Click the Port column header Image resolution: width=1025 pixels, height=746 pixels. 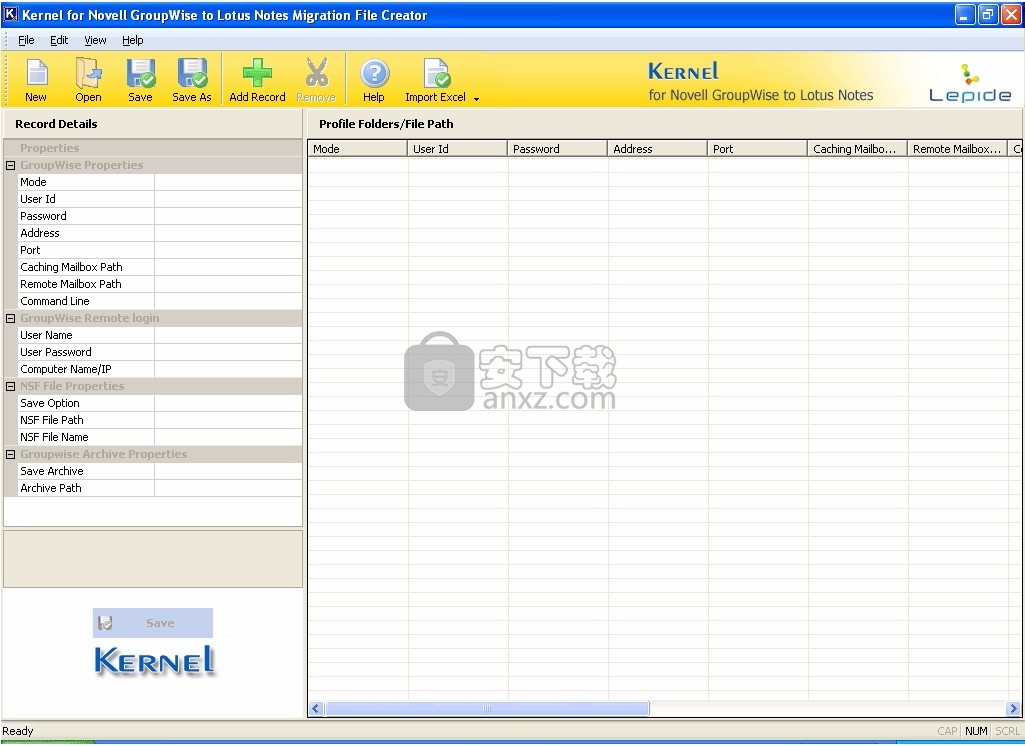coord(758,149)
